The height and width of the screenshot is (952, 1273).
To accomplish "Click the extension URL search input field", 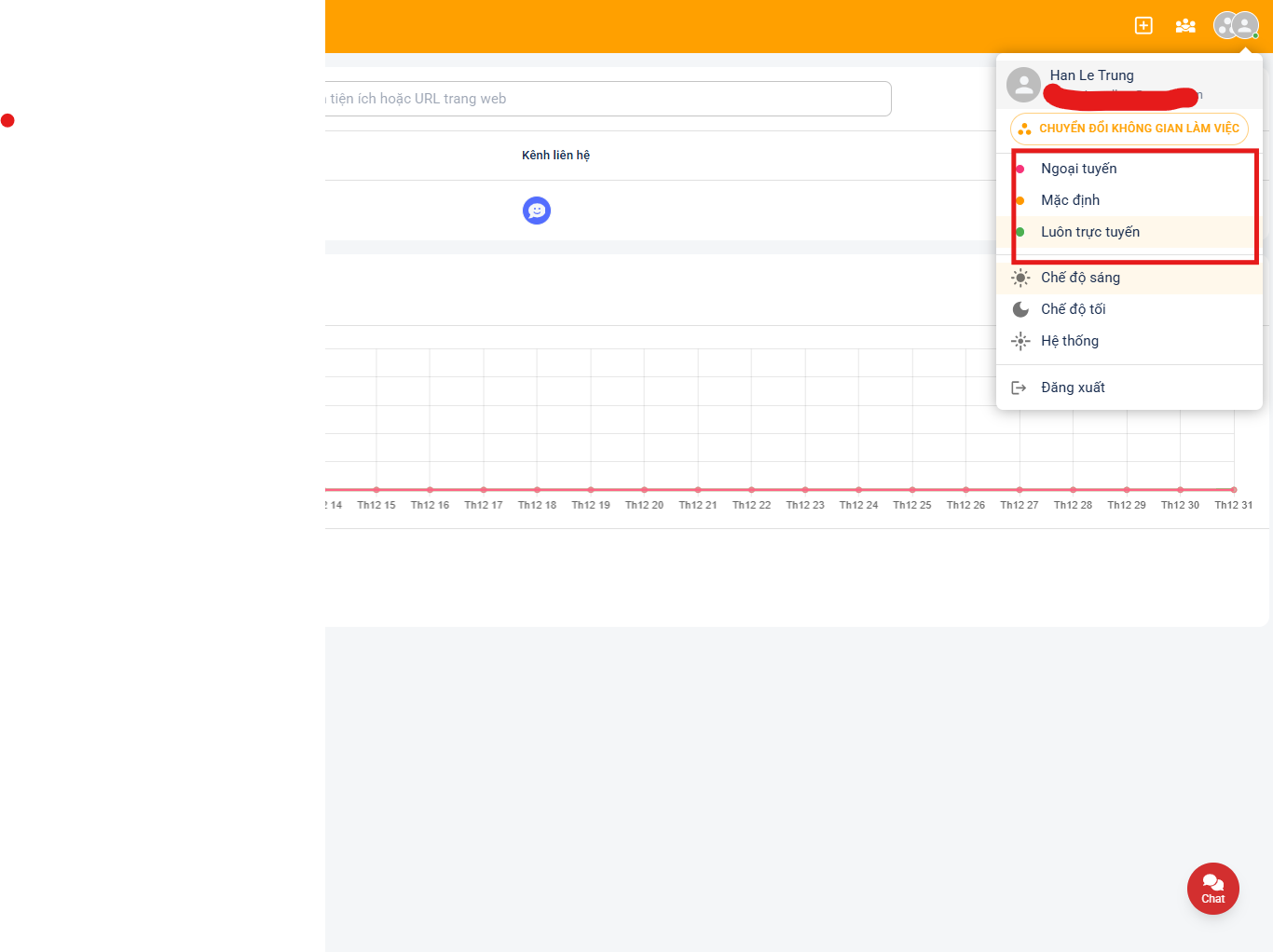I will (606, 98).
